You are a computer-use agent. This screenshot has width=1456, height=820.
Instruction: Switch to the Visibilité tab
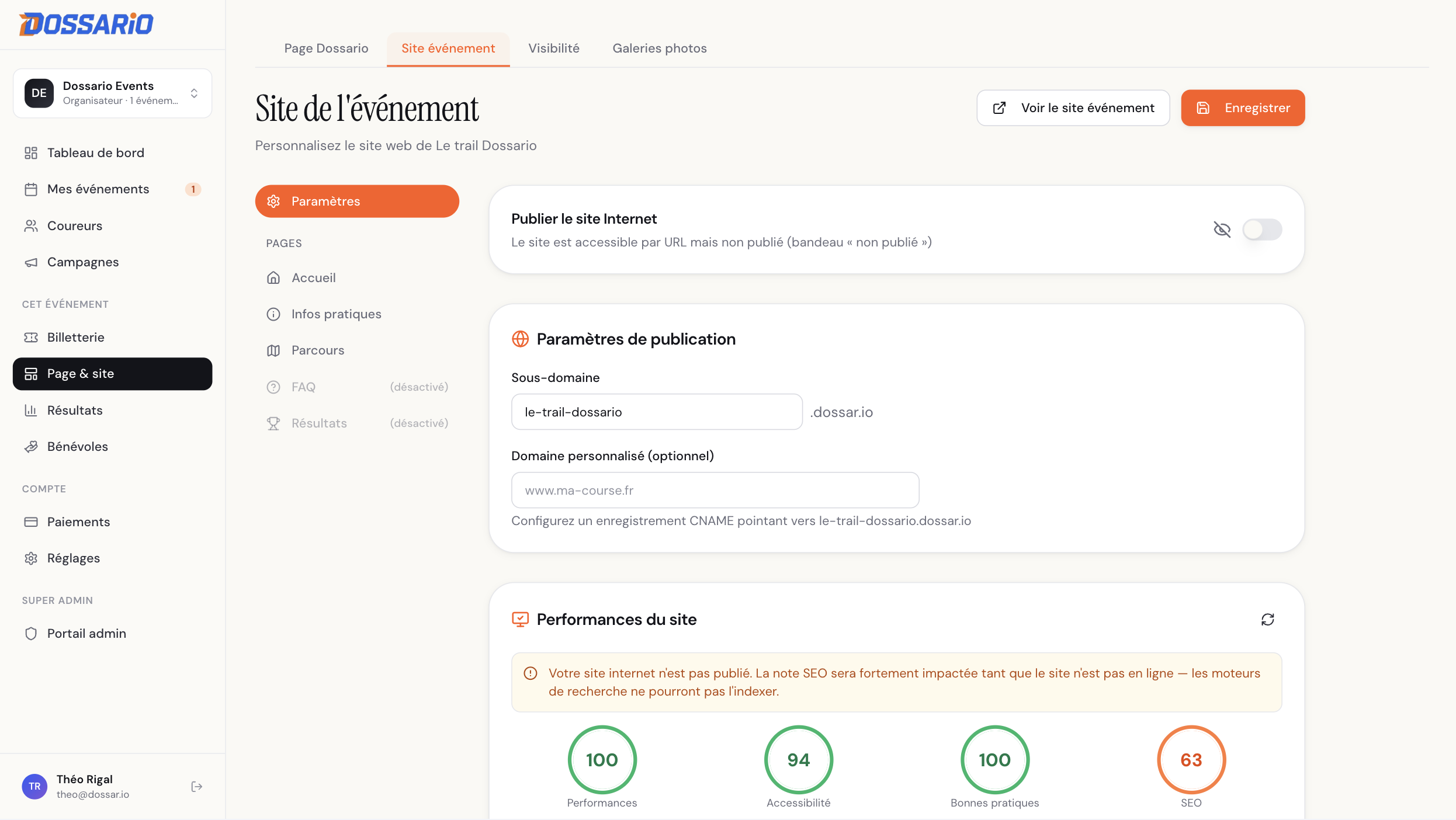554,48
